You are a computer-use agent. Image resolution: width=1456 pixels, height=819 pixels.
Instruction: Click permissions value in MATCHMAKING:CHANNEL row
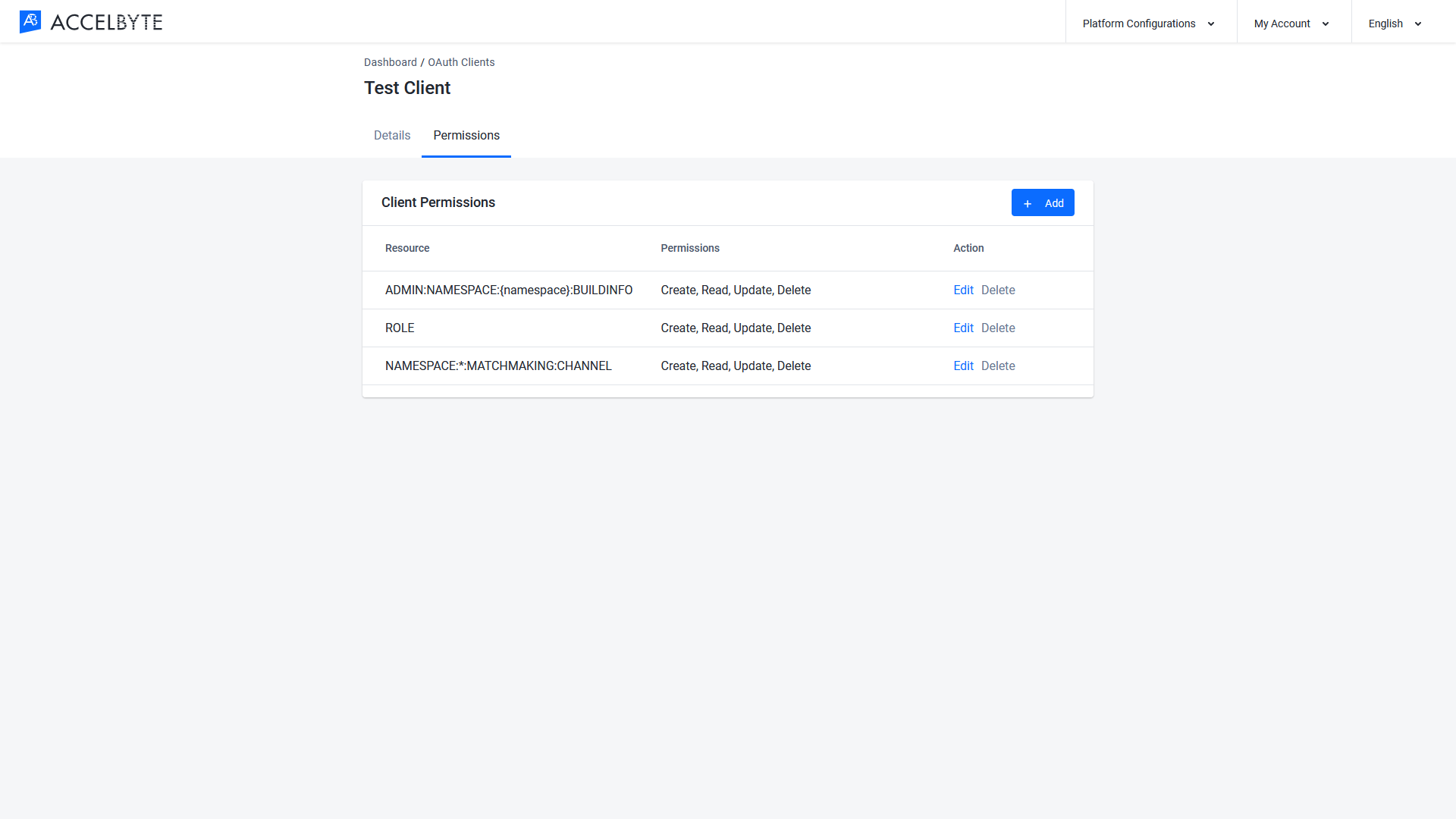(x=736, y=366)
